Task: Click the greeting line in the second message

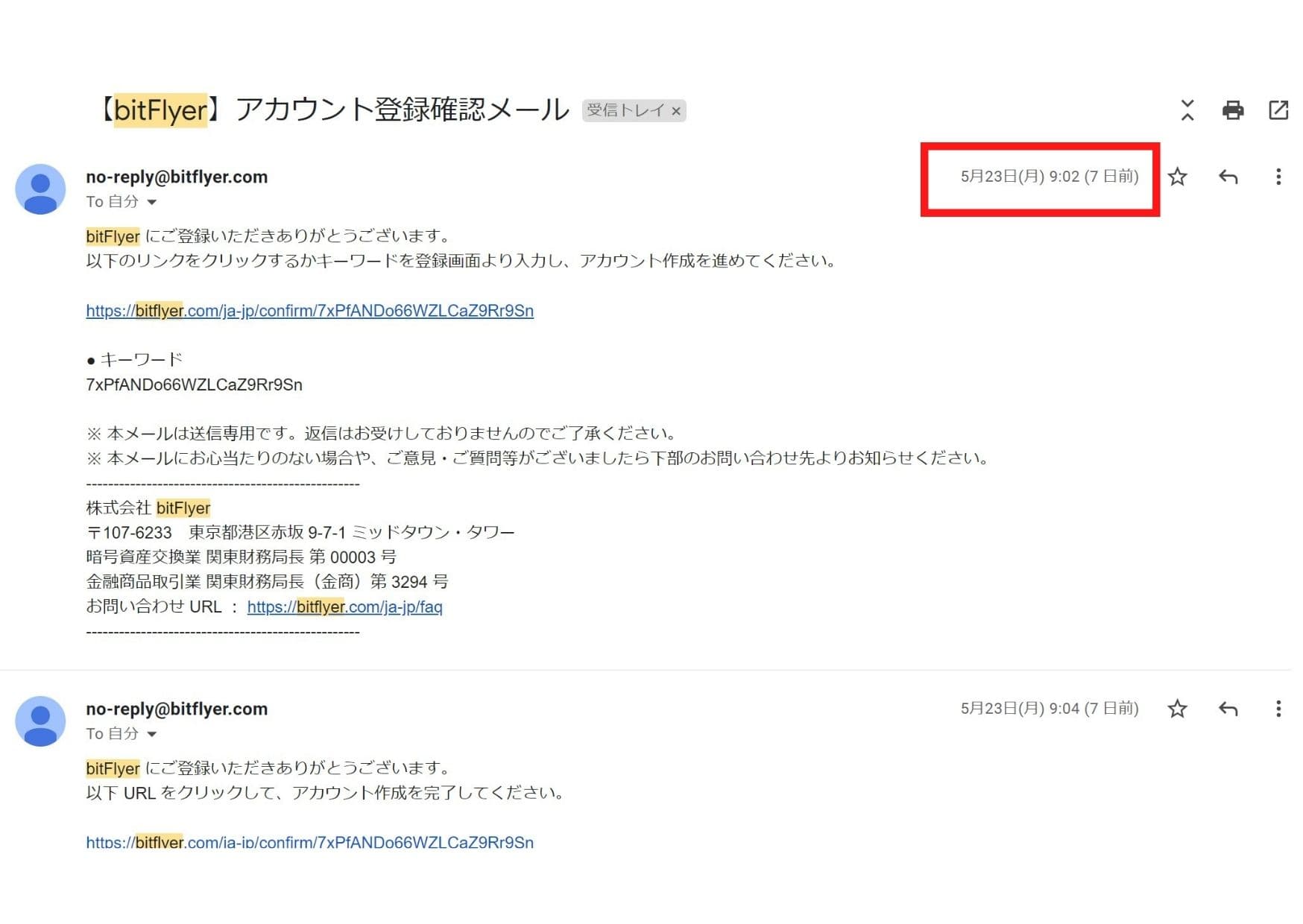Action: [x=268, y=768]
